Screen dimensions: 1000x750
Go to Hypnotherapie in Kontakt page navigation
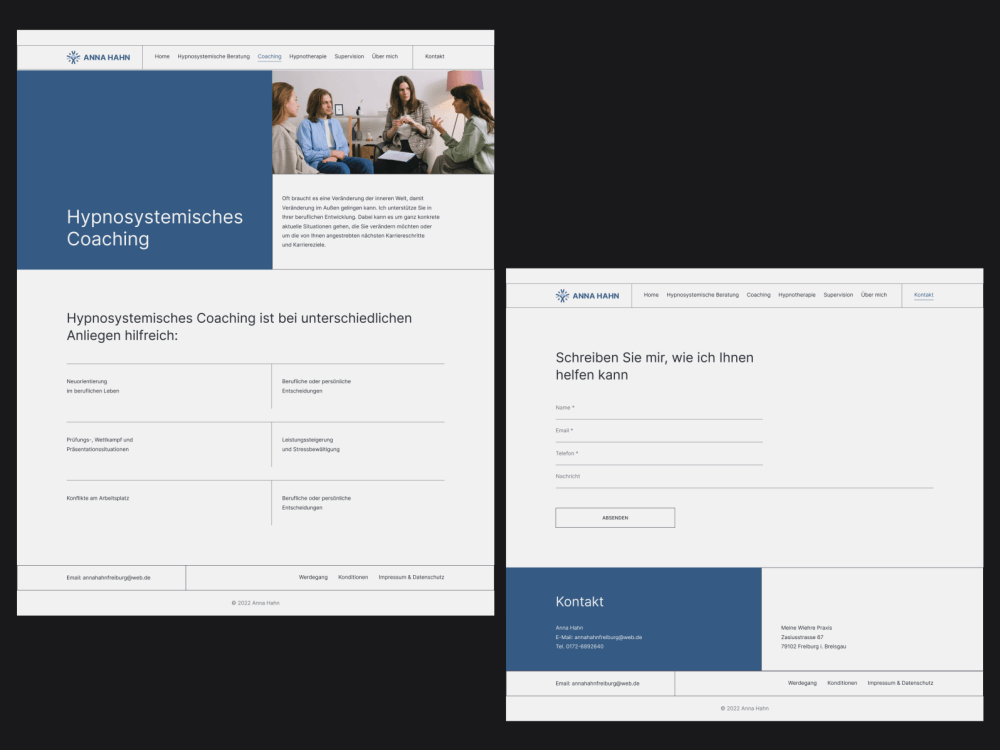[x=797, y=295]
